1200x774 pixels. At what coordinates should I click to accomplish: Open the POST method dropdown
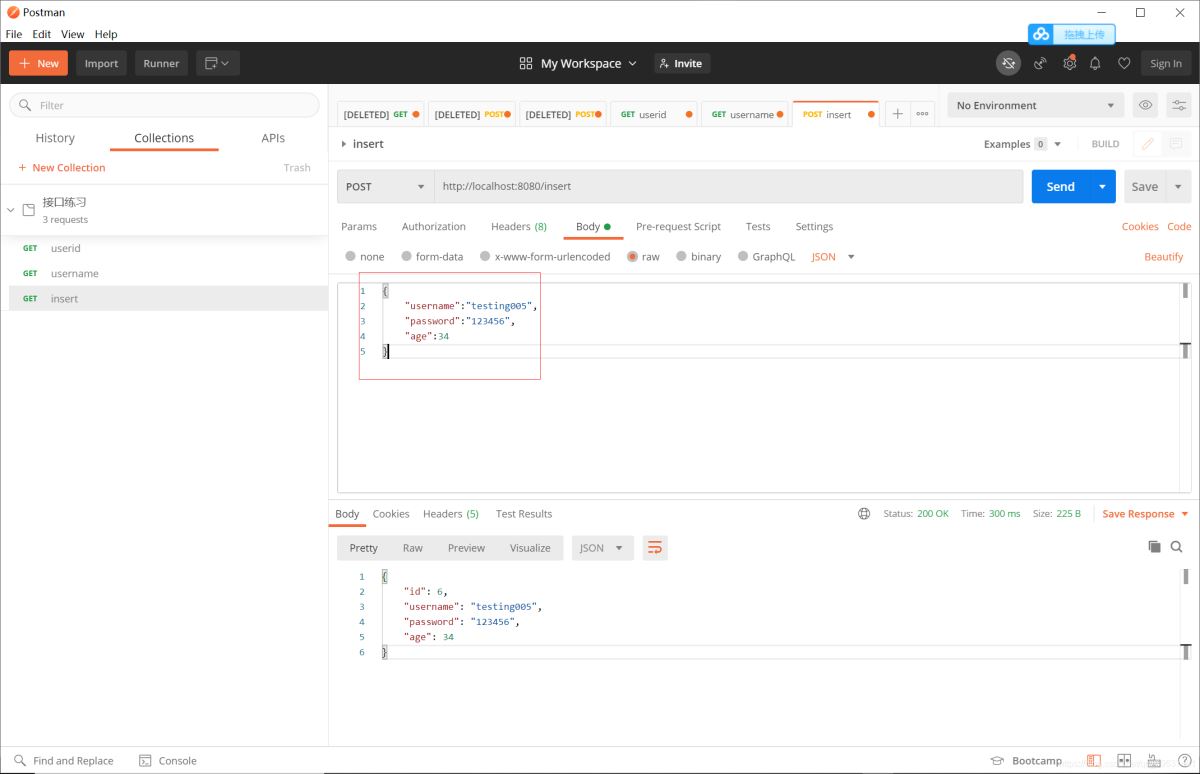click(385, 187)
